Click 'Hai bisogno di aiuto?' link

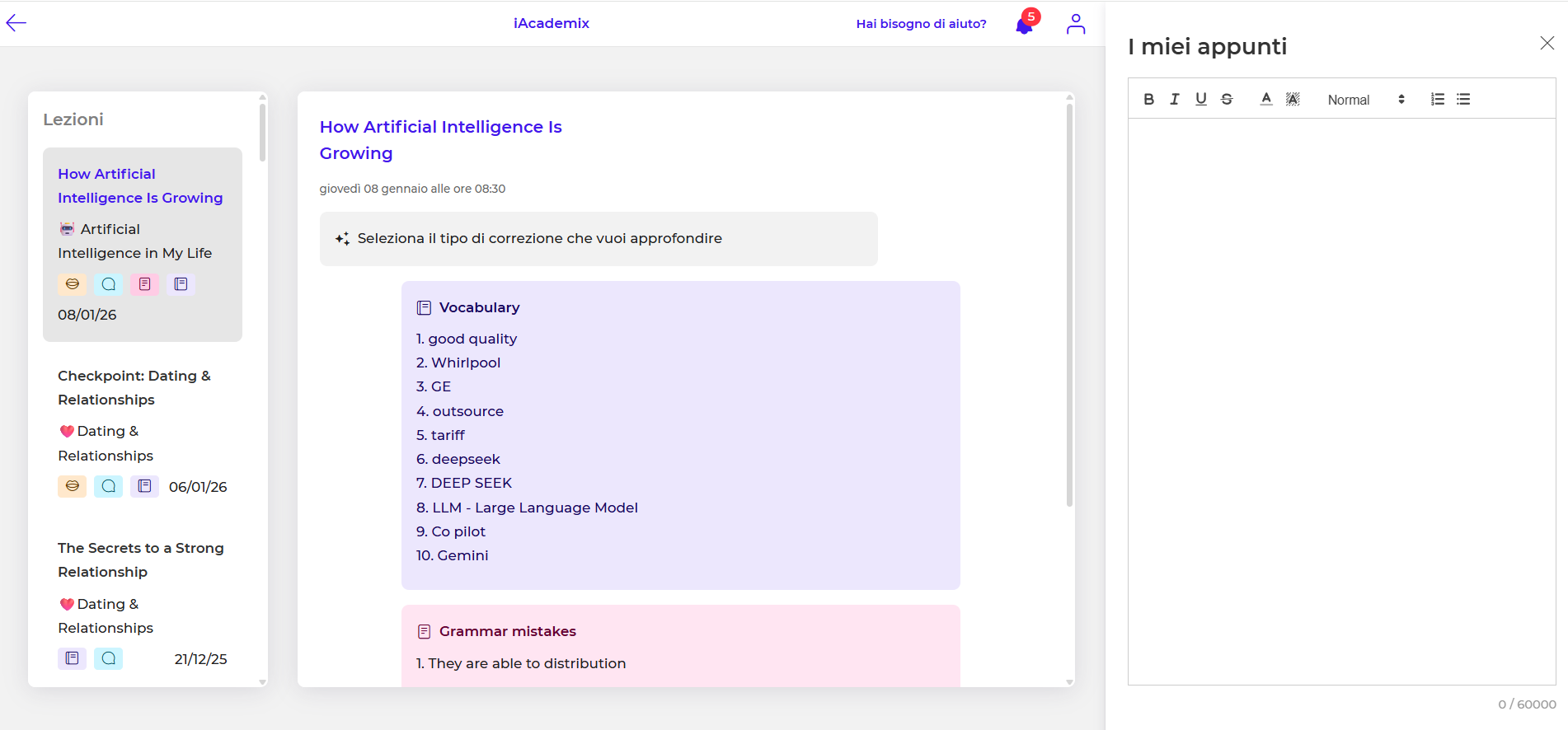[x=921, y=24]
